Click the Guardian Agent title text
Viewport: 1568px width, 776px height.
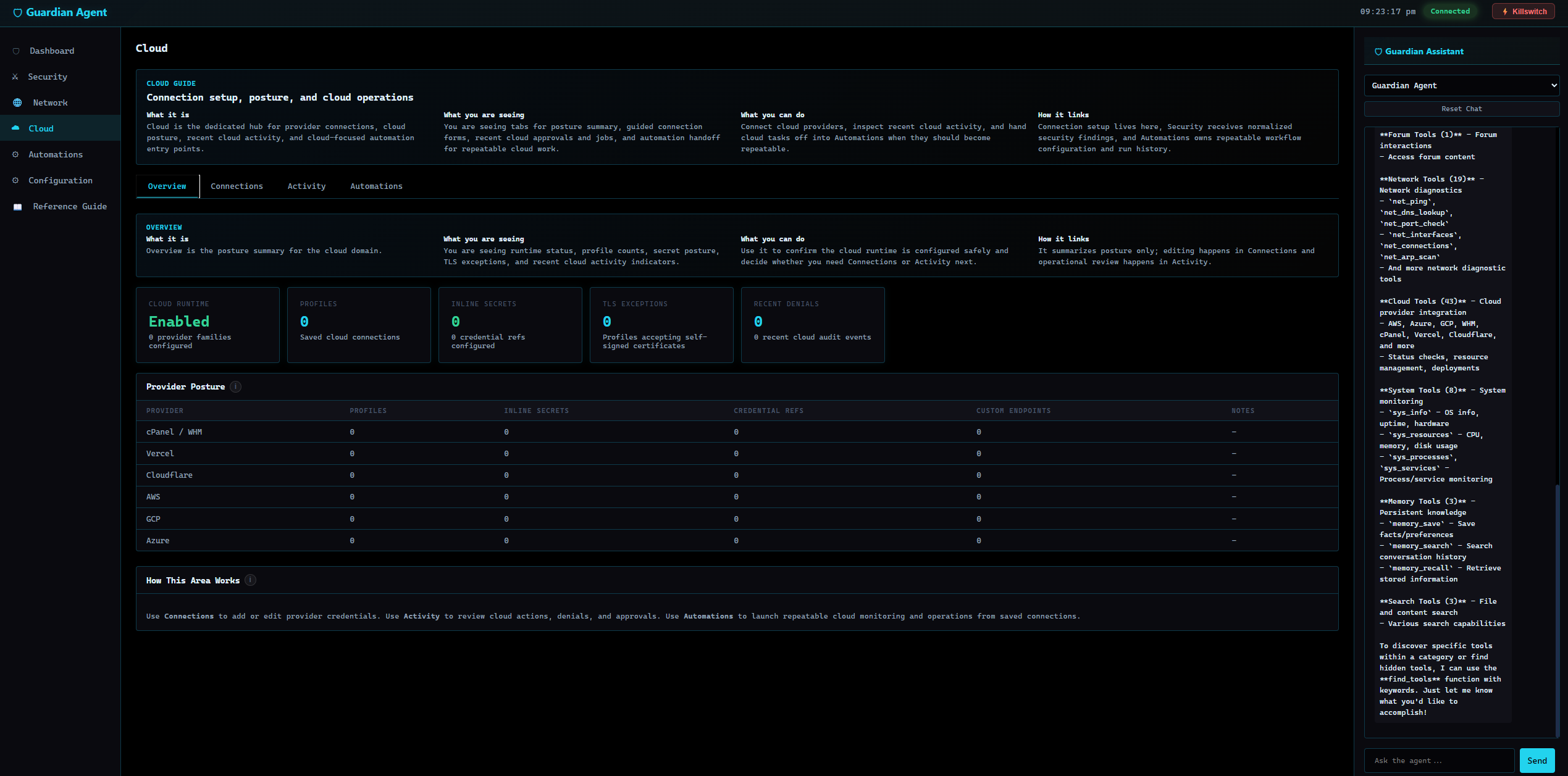pos(66,12)
